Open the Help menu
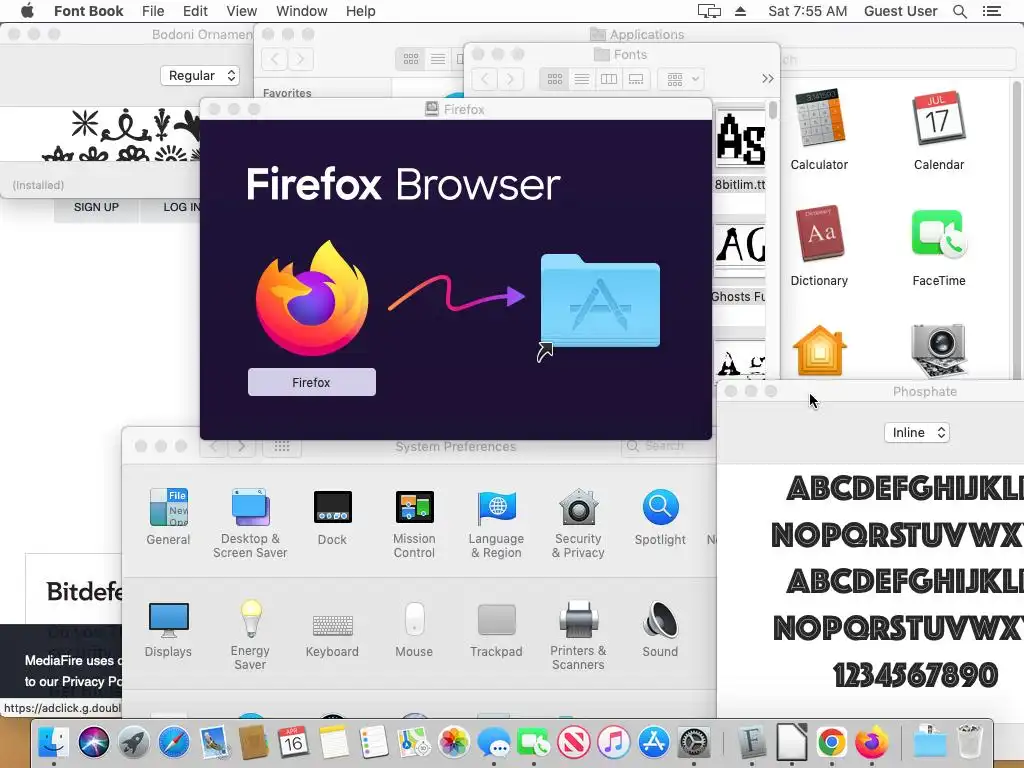The height and width of the screenshot is (768, 1024). pyautogui.click(x=360, y=11)
